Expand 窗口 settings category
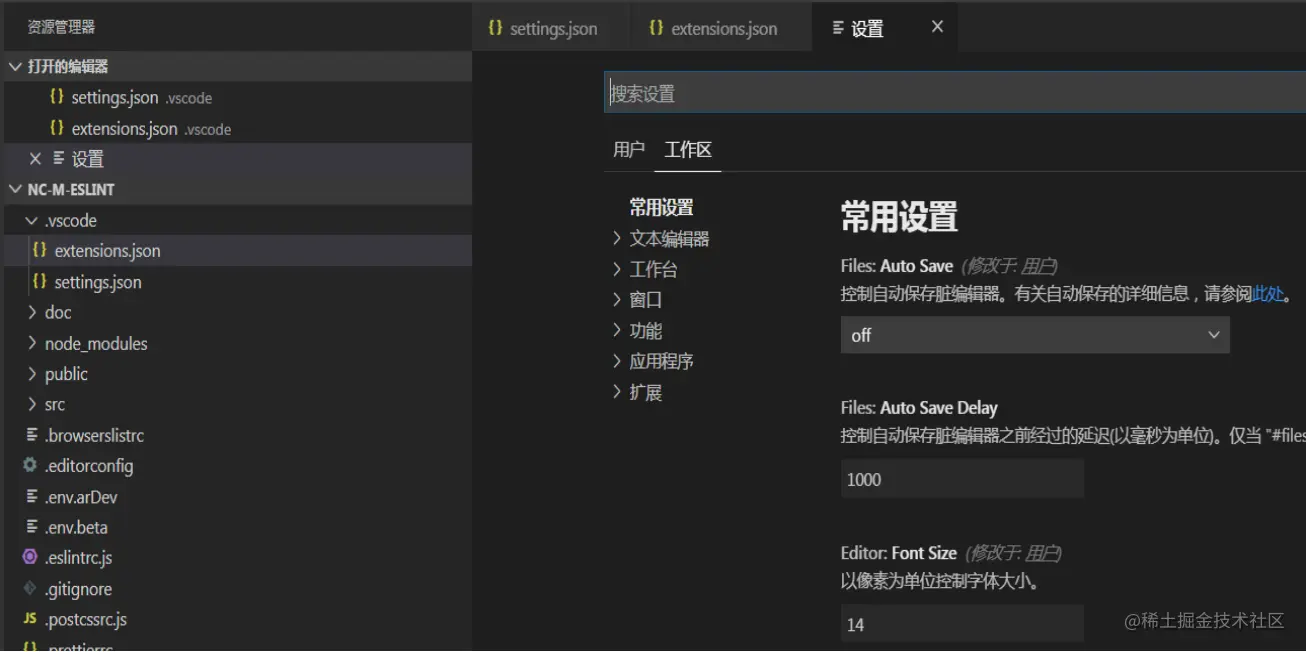This screenshot has width=1306, height=652. [617, 299]
